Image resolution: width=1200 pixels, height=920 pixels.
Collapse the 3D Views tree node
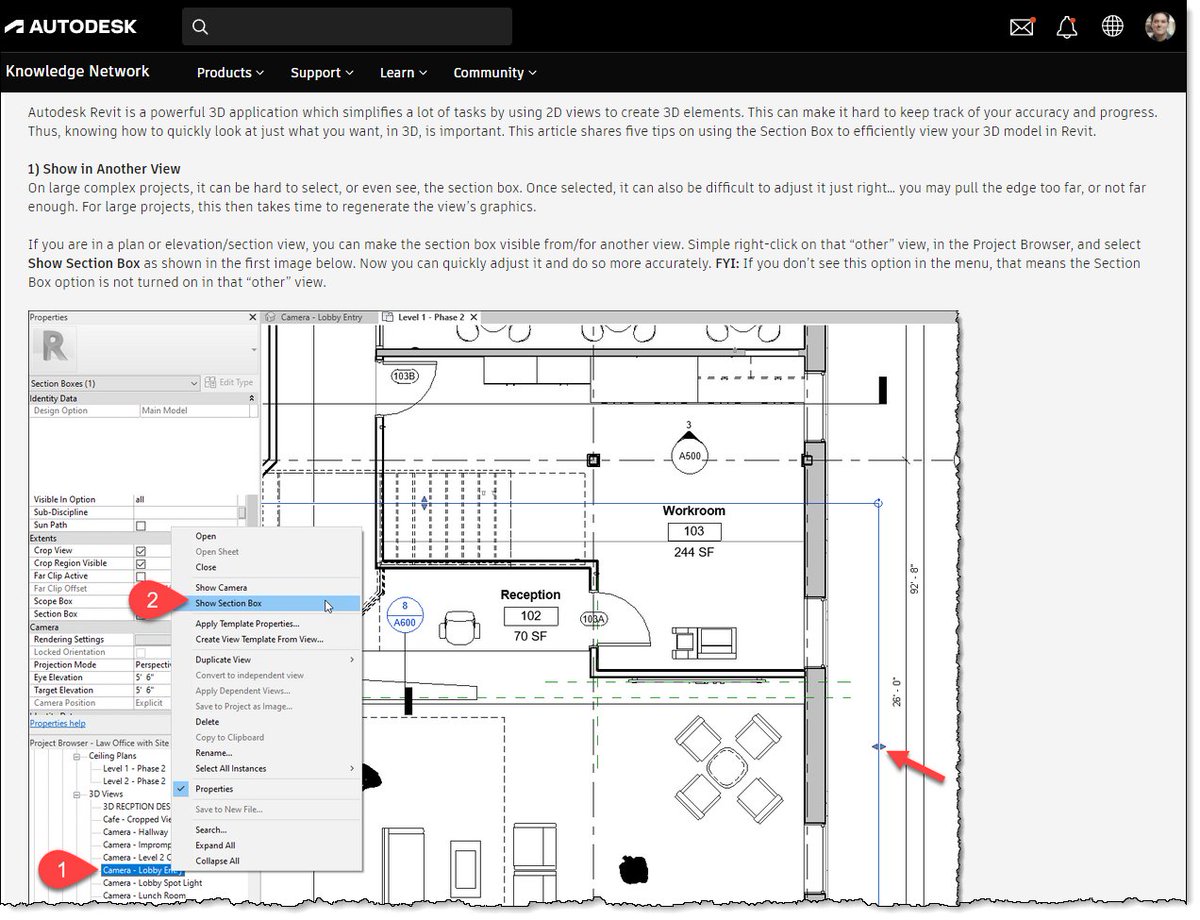point(77,794)
